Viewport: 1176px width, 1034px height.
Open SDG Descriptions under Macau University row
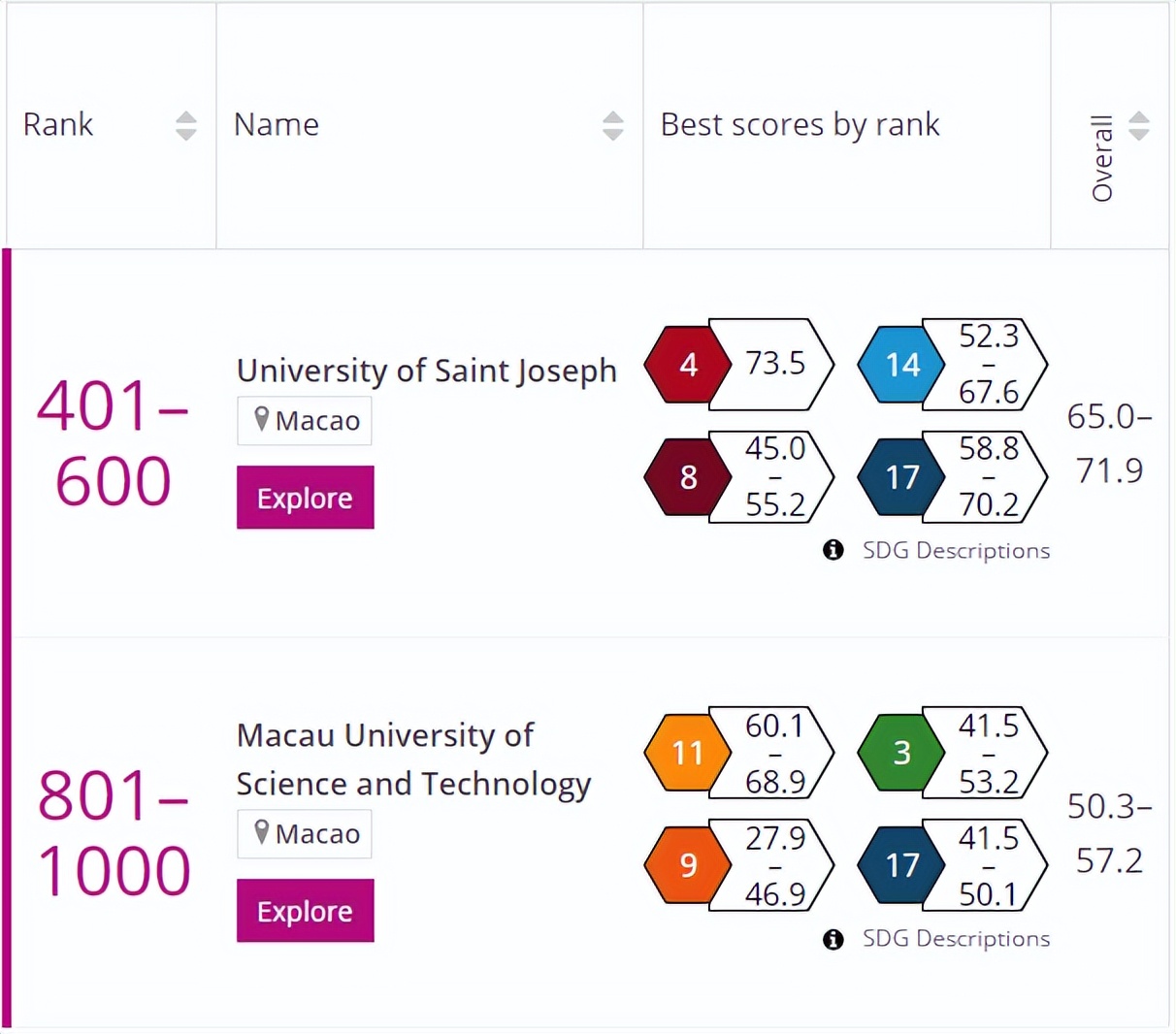point(955,939)
